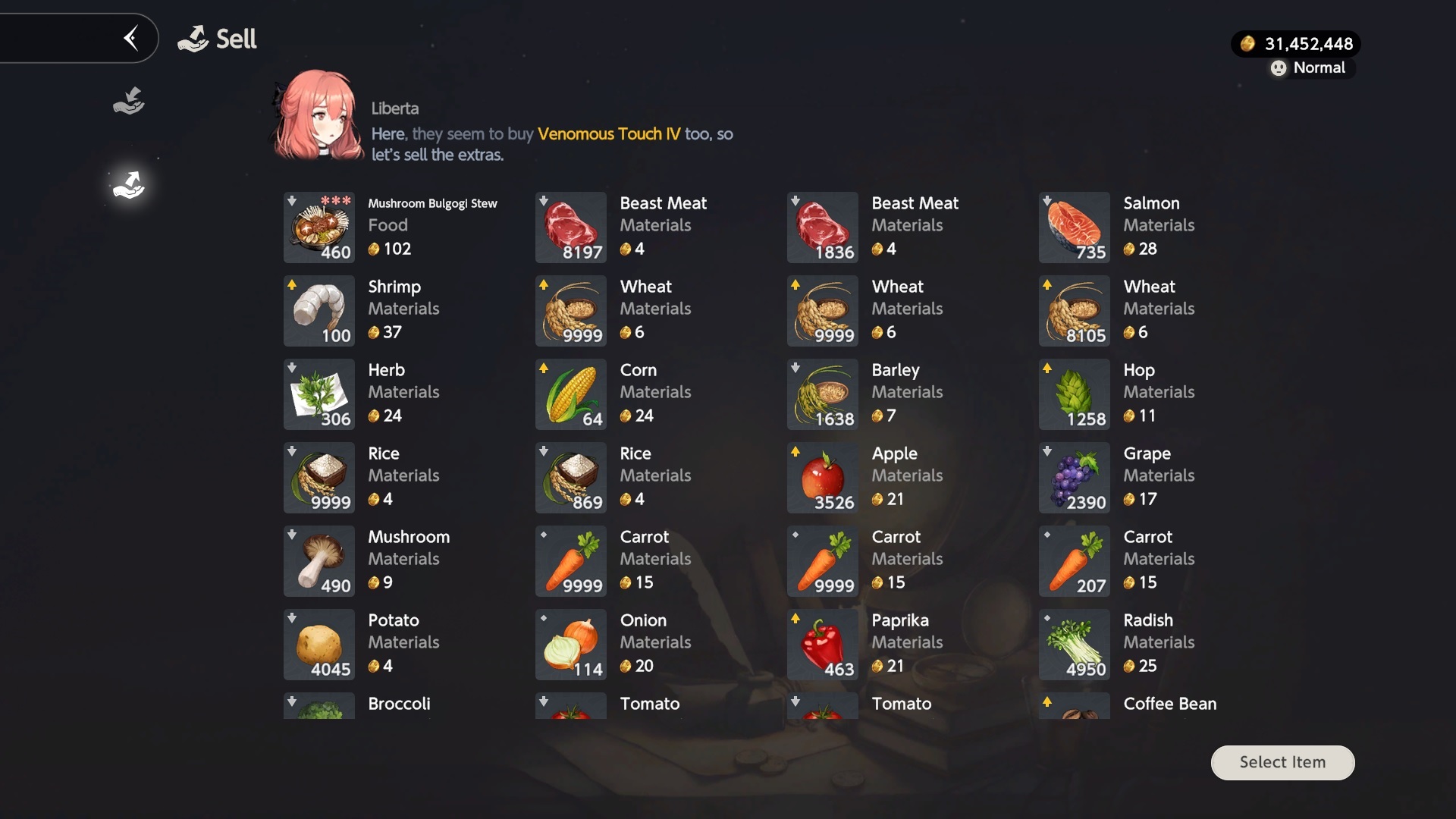
Task: Select the Potato item icon
Action: point(319,645)
